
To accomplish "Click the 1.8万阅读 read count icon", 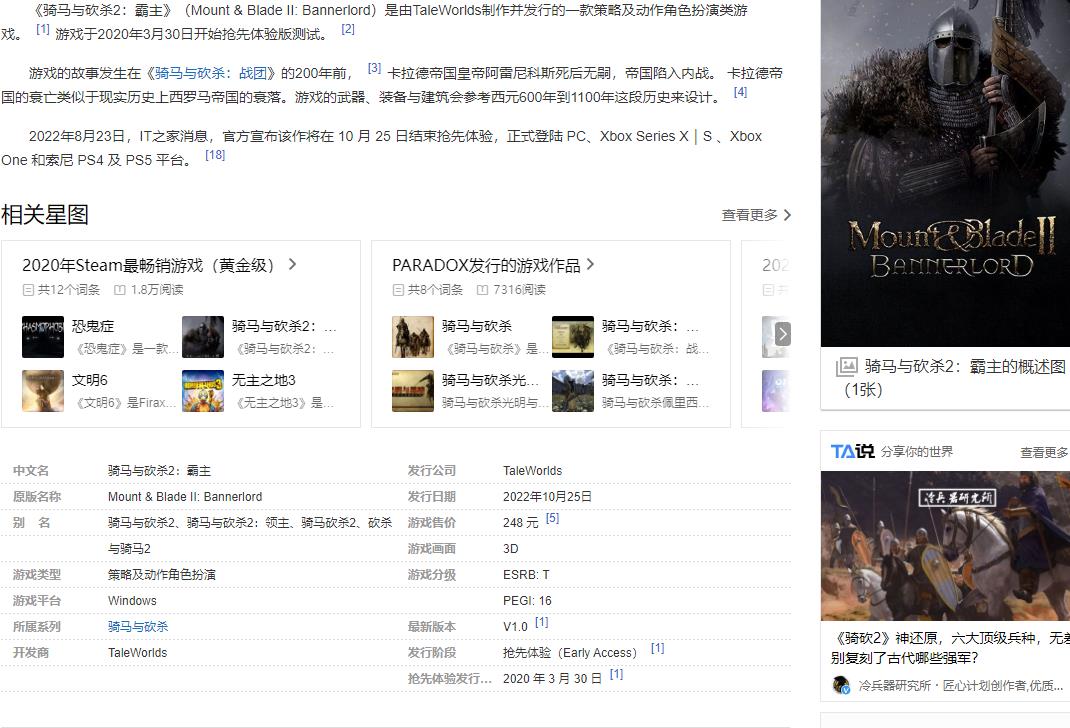I will [119, 290].
